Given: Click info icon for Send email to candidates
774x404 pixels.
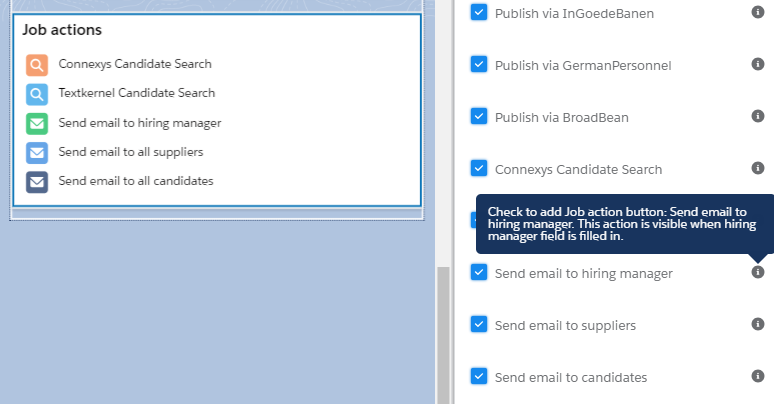Looking at the screenshot, I should [758, 376].
